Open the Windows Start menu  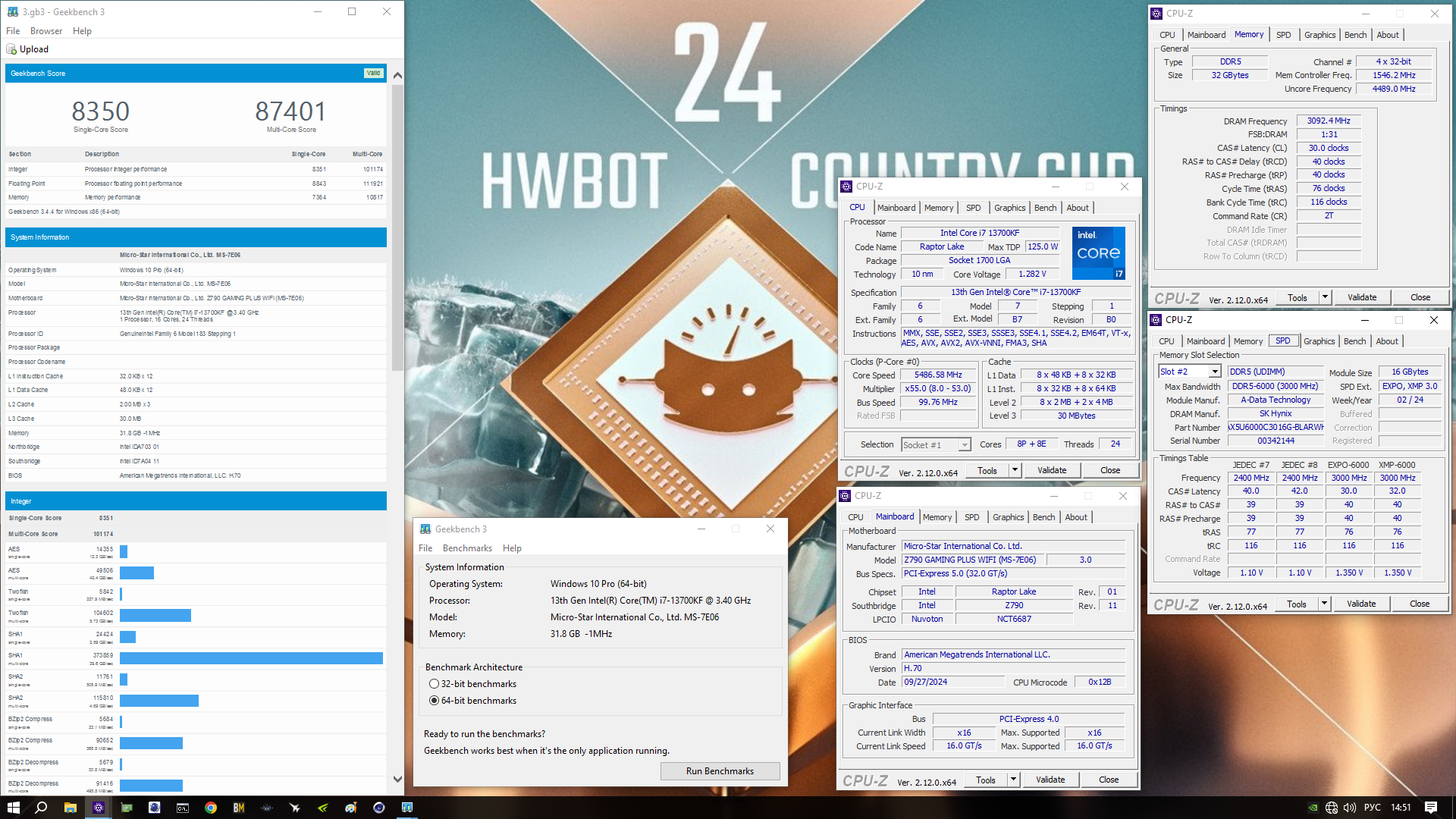13,808
